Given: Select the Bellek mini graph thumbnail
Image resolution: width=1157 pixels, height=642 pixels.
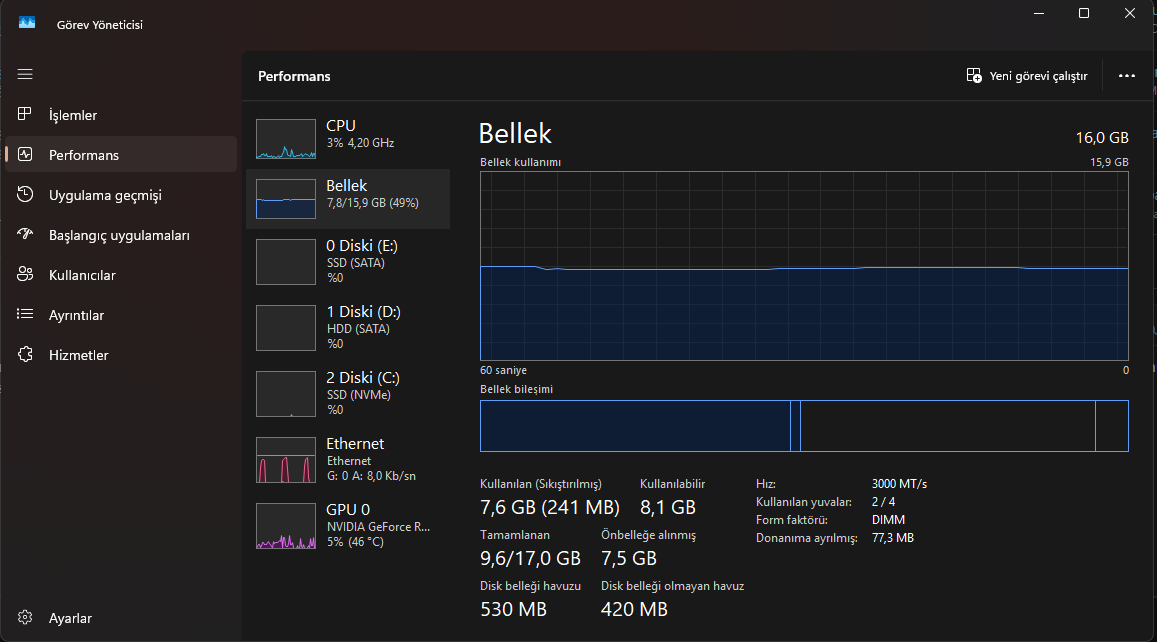Looking at the screenshot, I should tap(286, 199).
